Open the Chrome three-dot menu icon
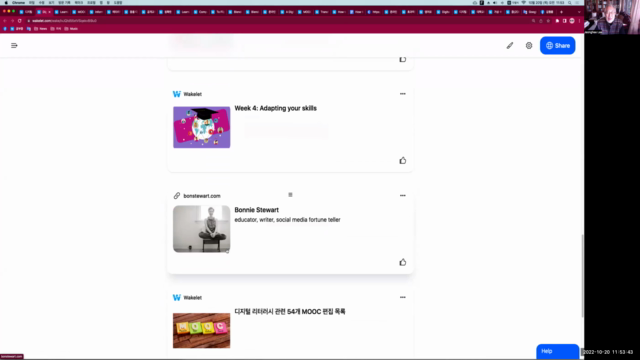640x360 pixels. pos(579,20)
